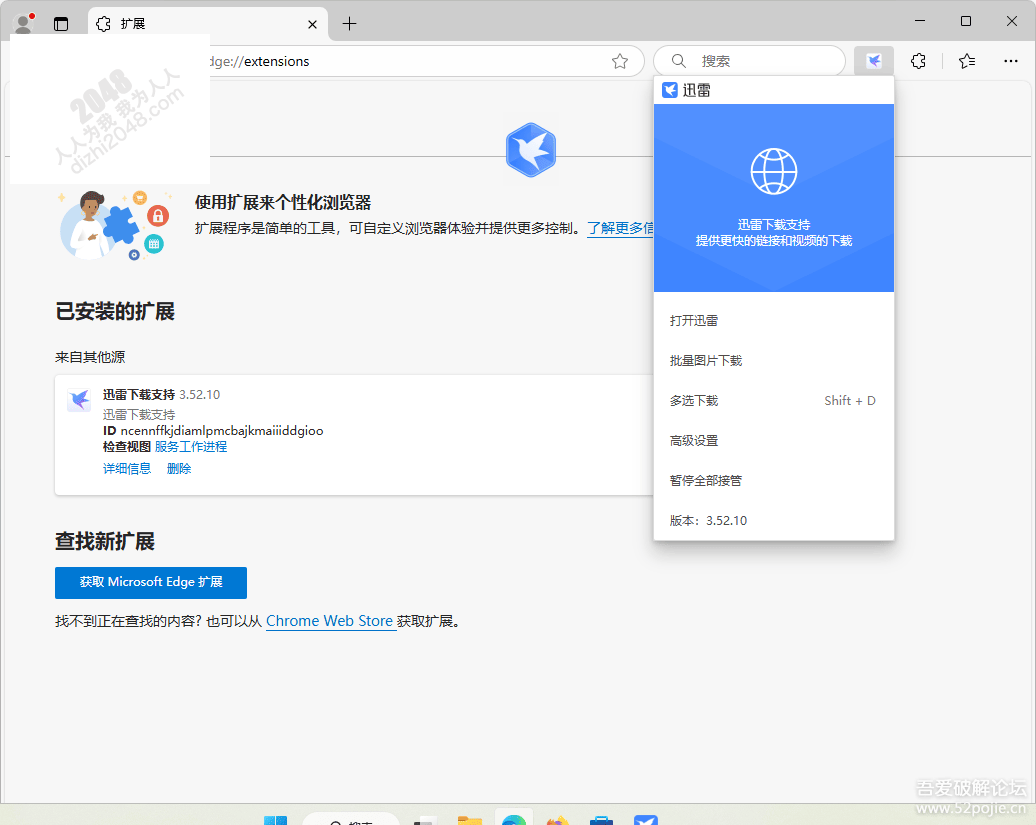1036x825 pixels.
Task: Click the Extensions puzzle icon in toolbar
Action: [x=918, y=61]
